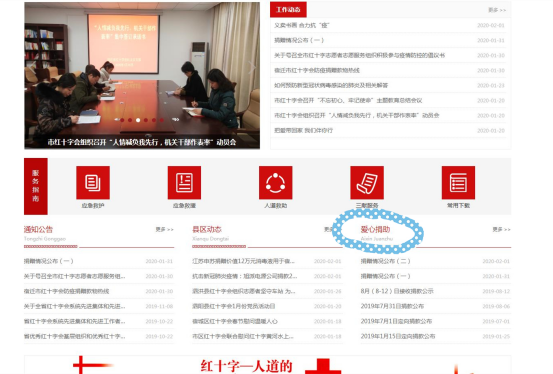The image size is (553, 374).
Task: Select the highlighted white carousel dot
Action: (x=138, y=120)
